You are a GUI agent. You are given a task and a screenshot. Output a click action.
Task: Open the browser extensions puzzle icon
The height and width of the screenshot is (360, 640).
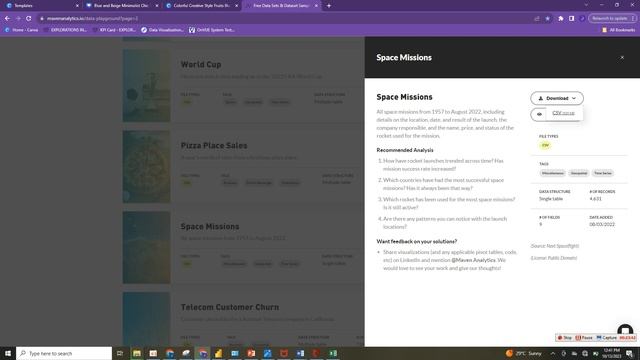pyautogui.click(x=561, y=18)
